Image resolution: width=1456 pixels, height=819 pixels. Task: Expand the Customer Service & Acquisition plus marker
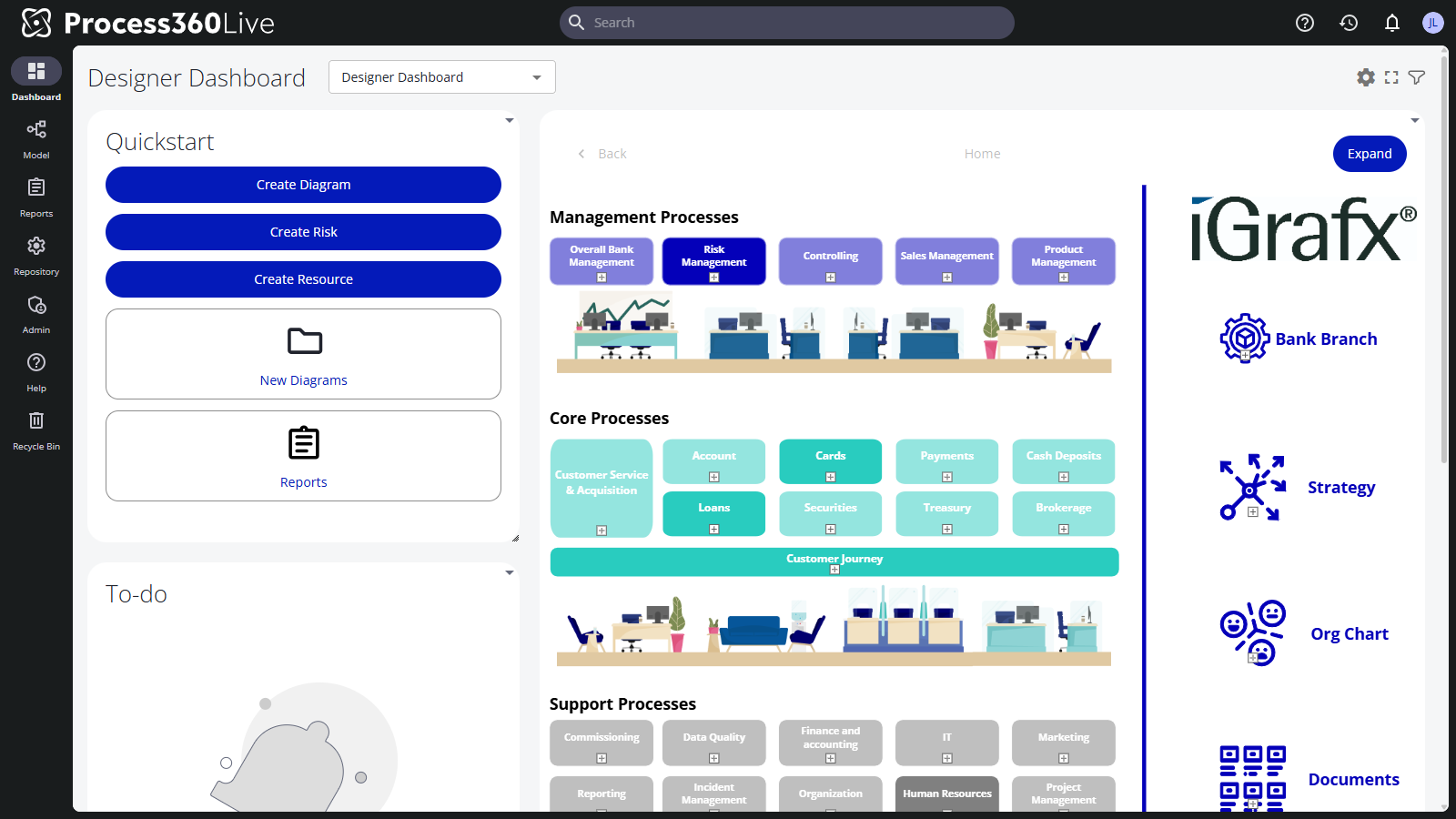click(x=602, y=531)
